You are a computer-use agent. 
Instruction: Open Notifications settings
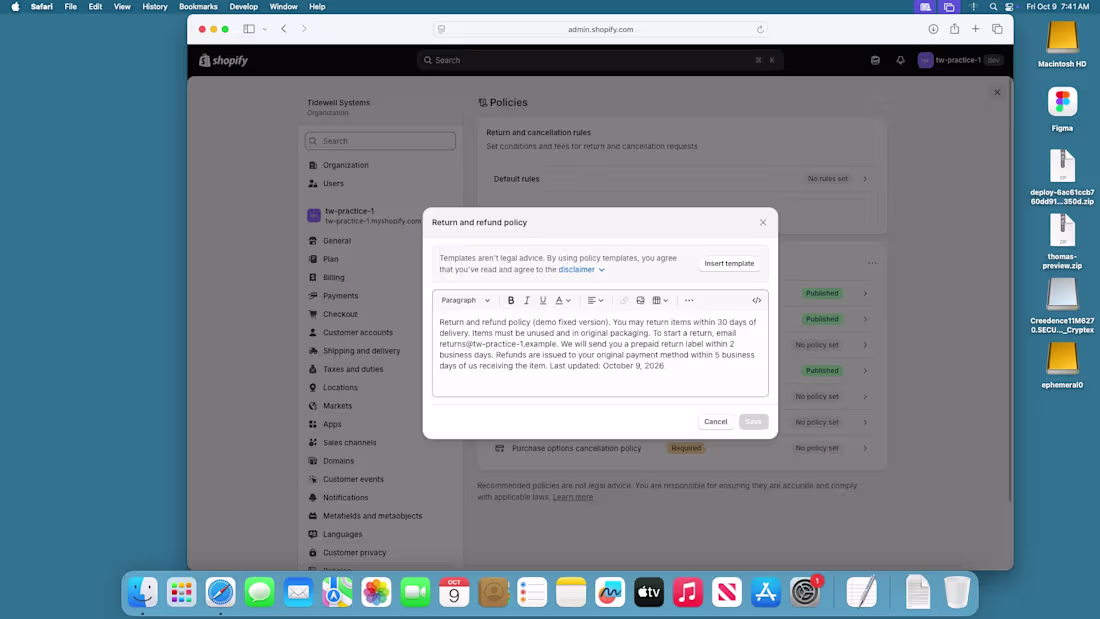click(345, 498)
